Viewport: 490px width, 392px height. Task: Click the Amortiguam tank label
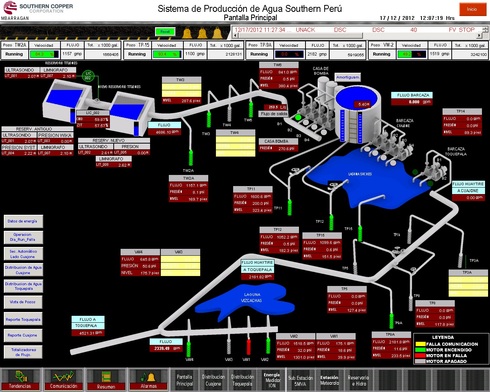[x=348, y=77]
